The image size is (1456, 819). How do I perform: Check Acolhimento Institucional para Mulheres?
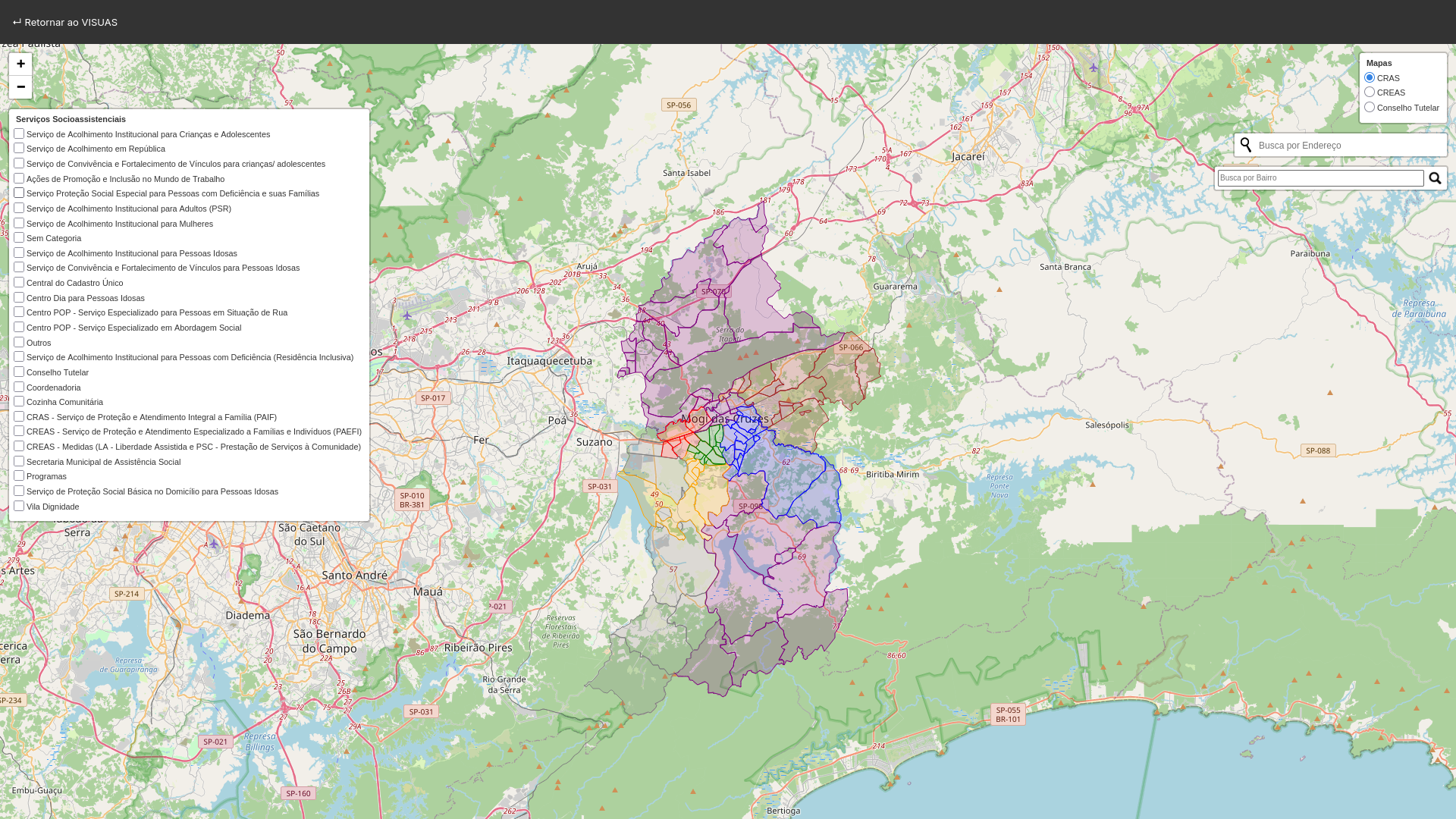pos(19,223)
